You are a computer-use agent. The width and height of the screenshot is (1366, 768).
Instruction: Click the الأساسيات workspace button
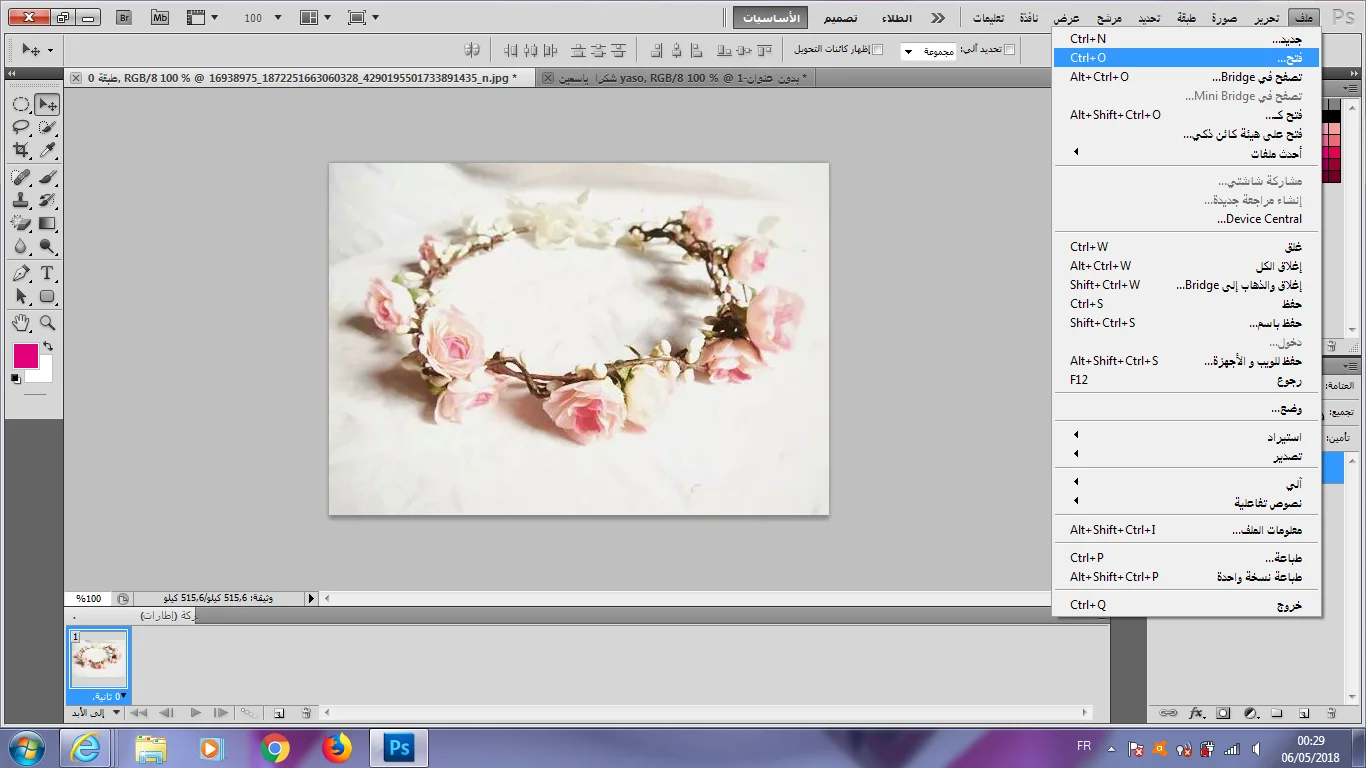[x=772, y=18]
